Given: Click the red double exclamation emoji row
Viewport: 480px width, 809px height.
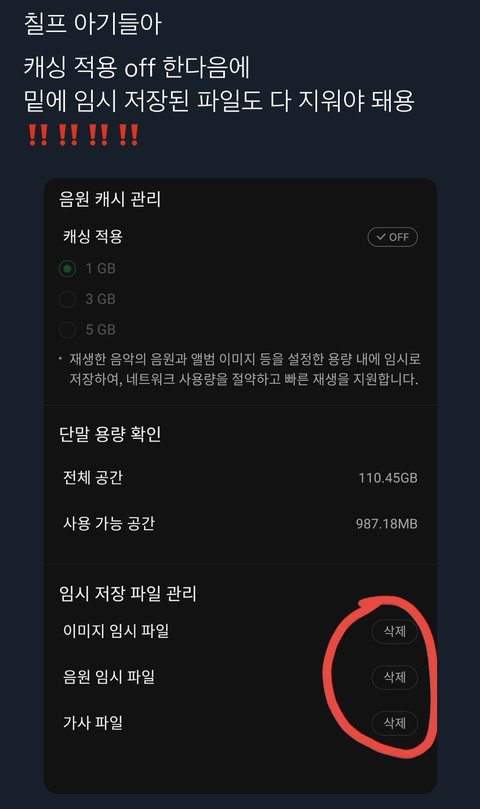Looking at the screenshot, I should coord(83,135).
